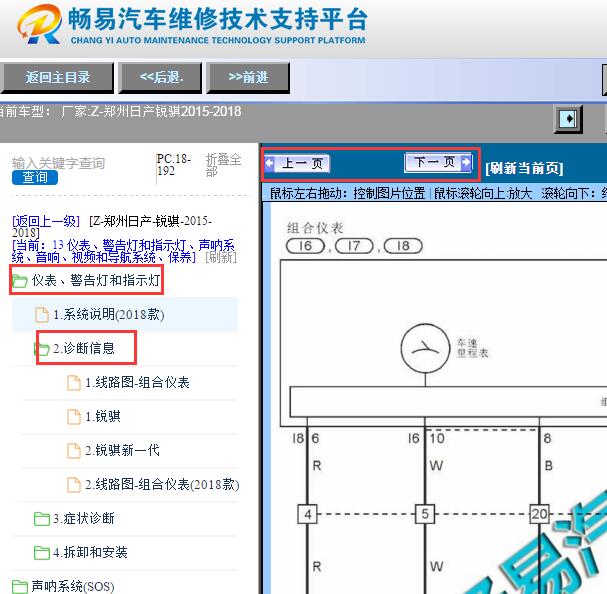The width and height of the screenshot is (607, 594).
Task: Expand the 4.拆卸和安装 folder
Action: click(x=90, y=553)
